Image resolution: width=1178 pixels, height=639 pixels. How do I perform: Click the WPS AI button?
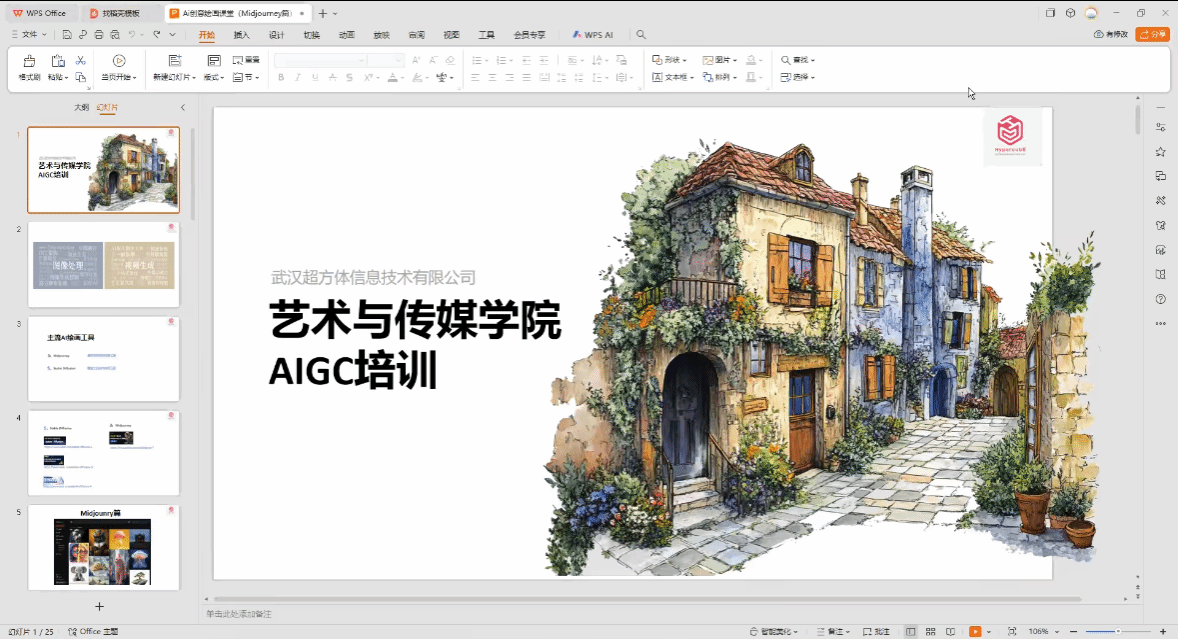pyautogui.click(x=593, y=34)
